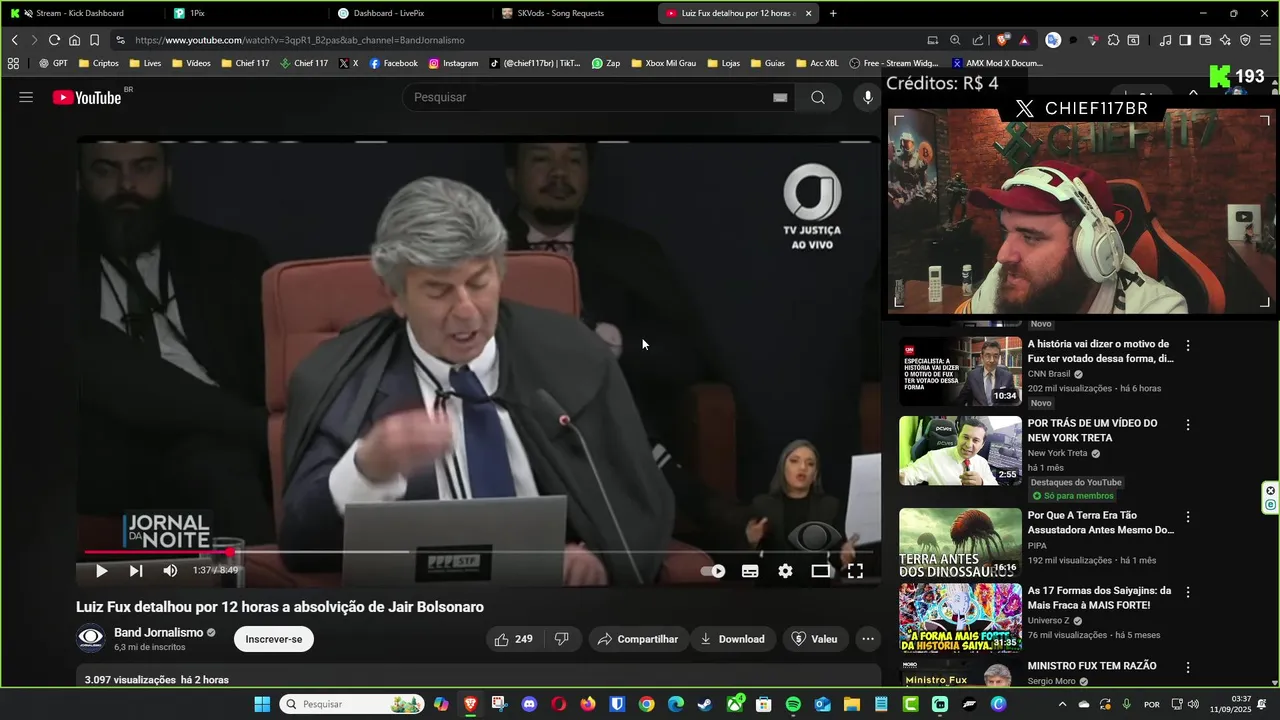Open the browser extensions puzzle icon
Image resolution: width=1280 pixels, height=720 pixels.
(1113, 40)
